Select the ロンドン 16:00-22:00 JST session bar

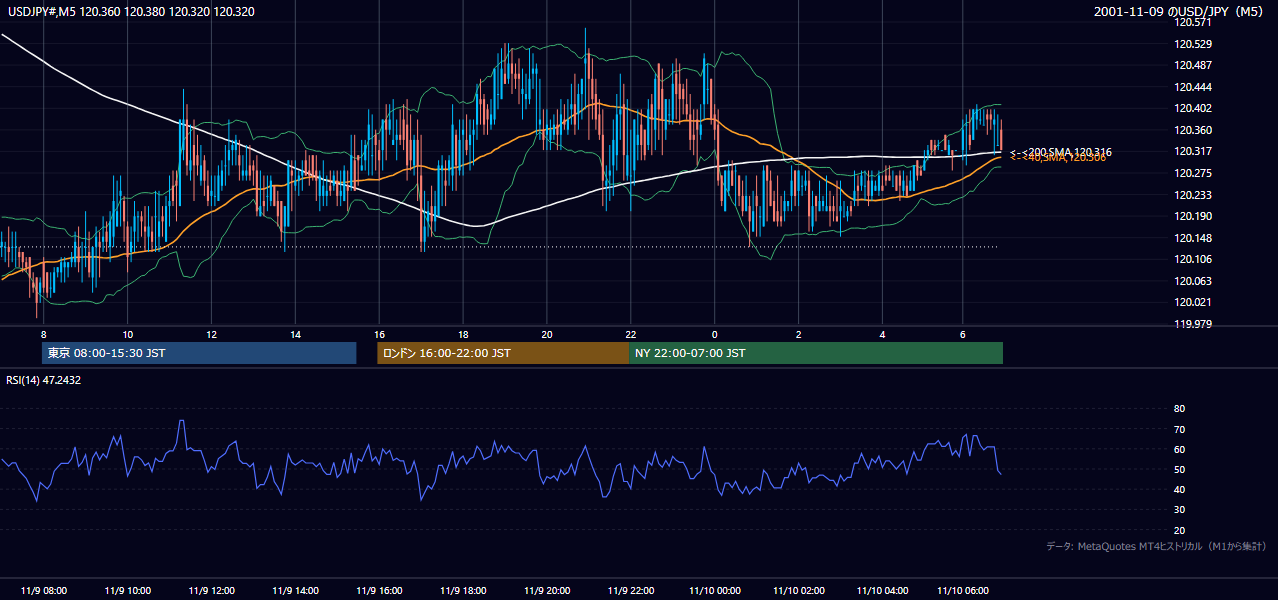[503, 353]
